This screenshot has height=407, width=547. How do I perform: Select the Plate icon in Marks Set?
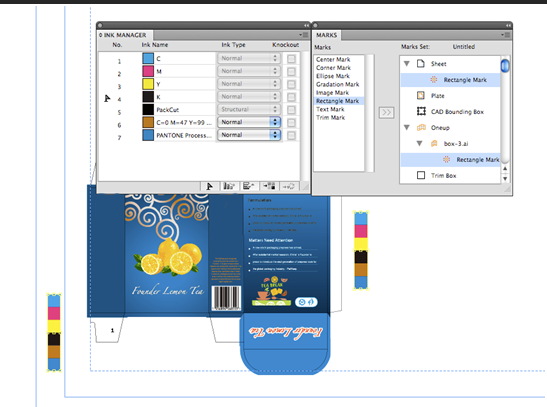421,95
